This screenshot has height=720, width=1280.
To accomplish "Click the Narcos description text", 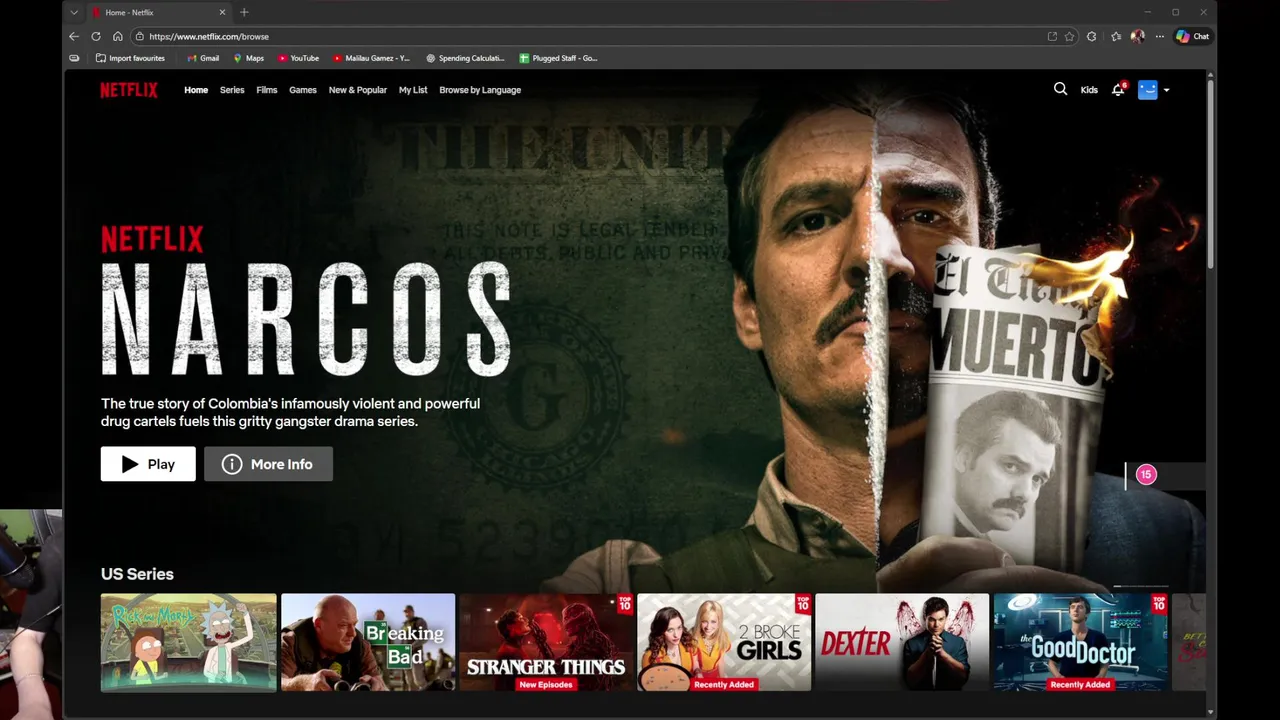I will coord(290,412).
